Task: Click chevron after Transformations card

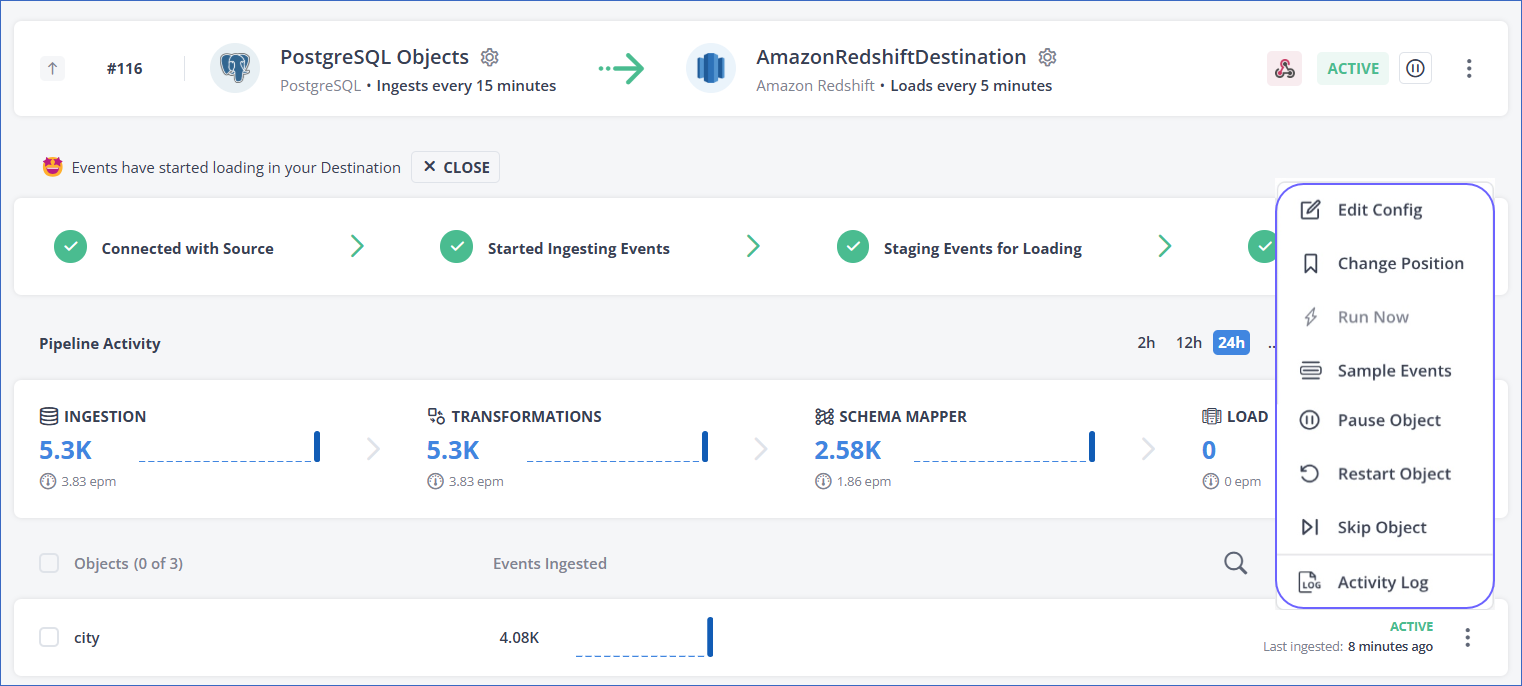Action: click(x=760, y=448)
